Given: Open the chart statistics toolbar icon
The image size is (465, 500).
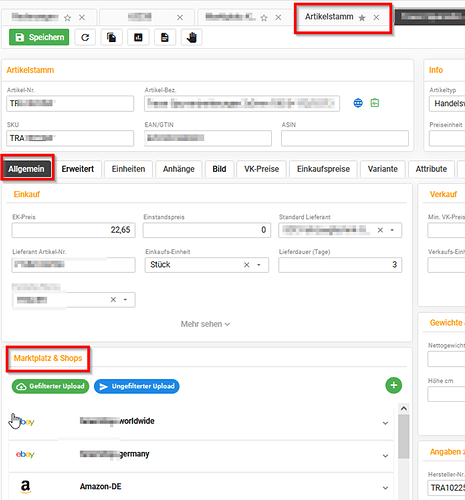Looking at the screenshot, I should click(x=138, y=37).
